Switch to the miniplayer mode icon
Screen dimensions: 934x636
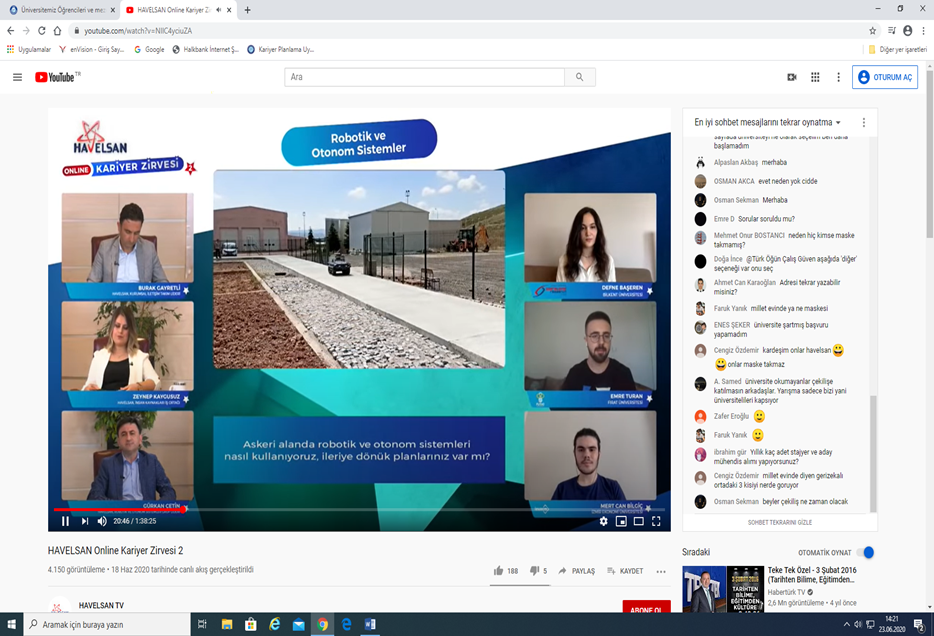click(x=621, y=521)
